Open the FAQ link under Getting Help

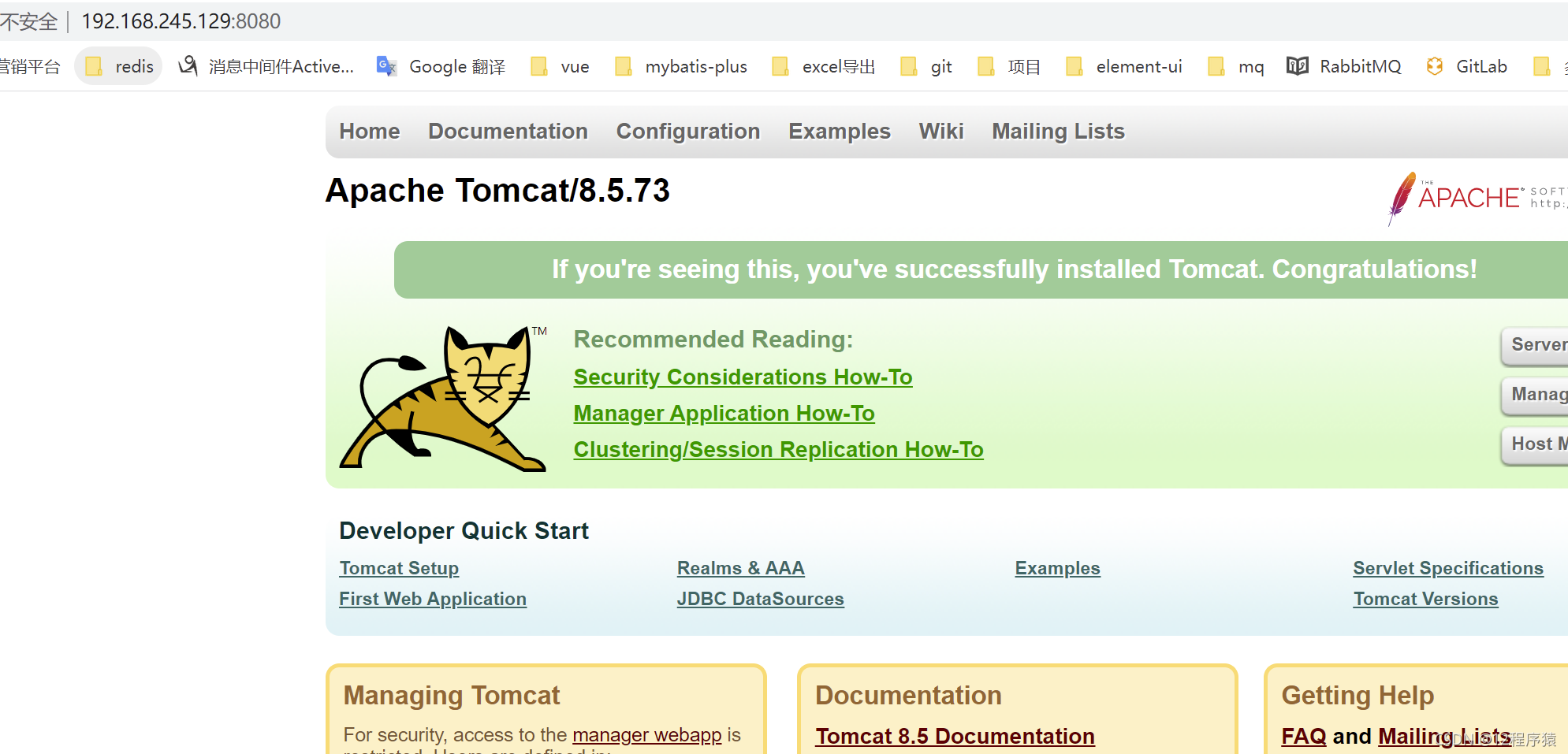pos(1304,736)
